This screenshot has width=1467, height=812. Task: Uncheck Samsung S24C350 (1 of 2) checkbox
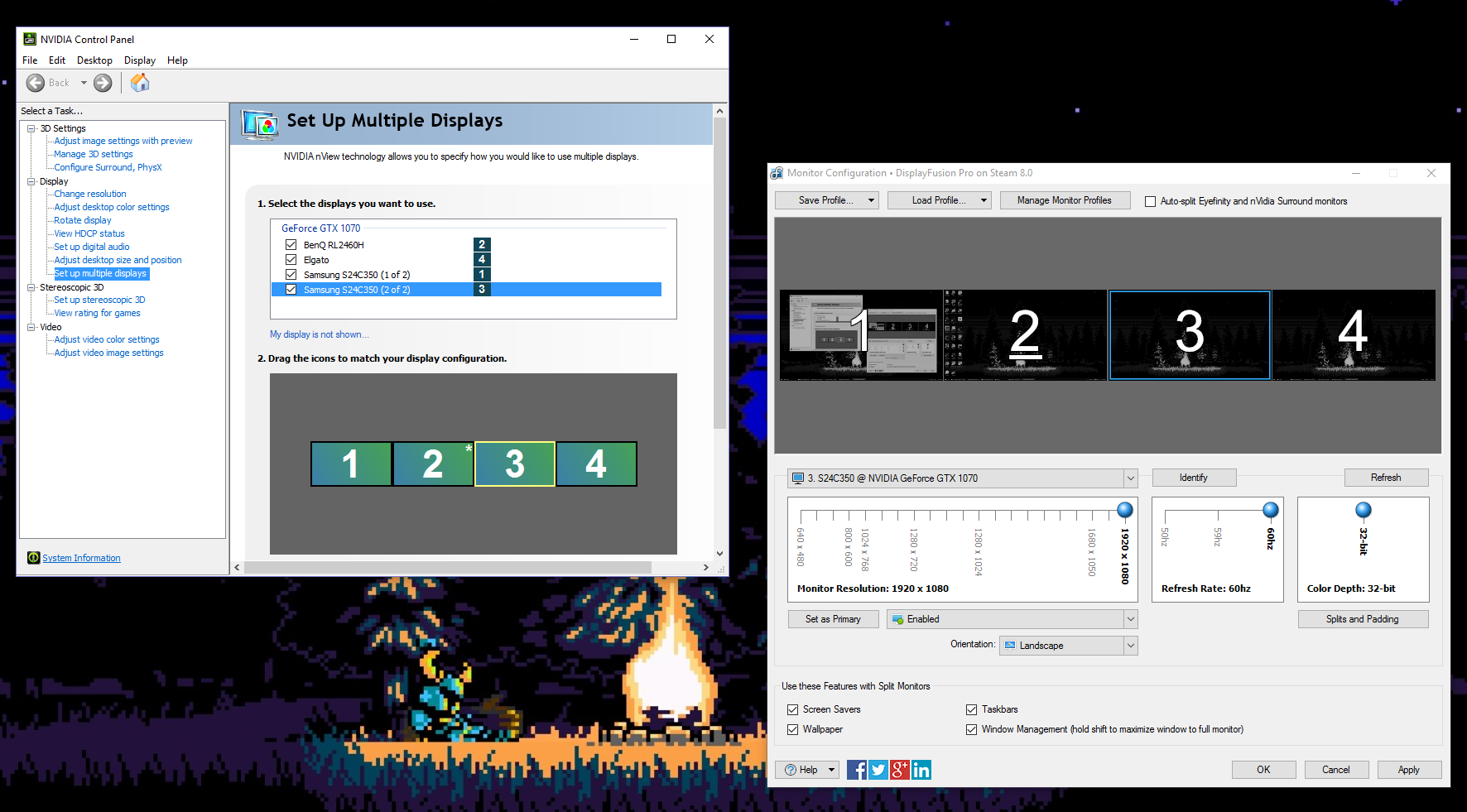tap(291, 275)
